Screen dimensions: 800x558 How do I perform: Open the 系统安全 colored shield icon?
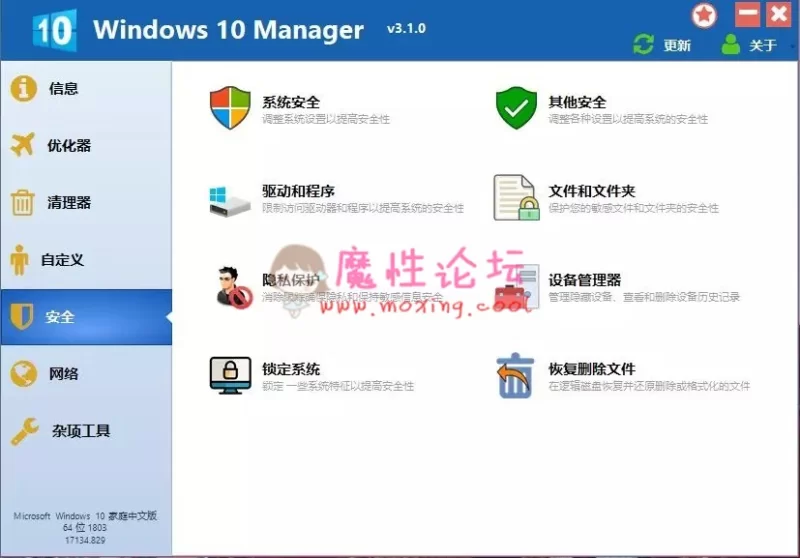click(x=230, y=108)
